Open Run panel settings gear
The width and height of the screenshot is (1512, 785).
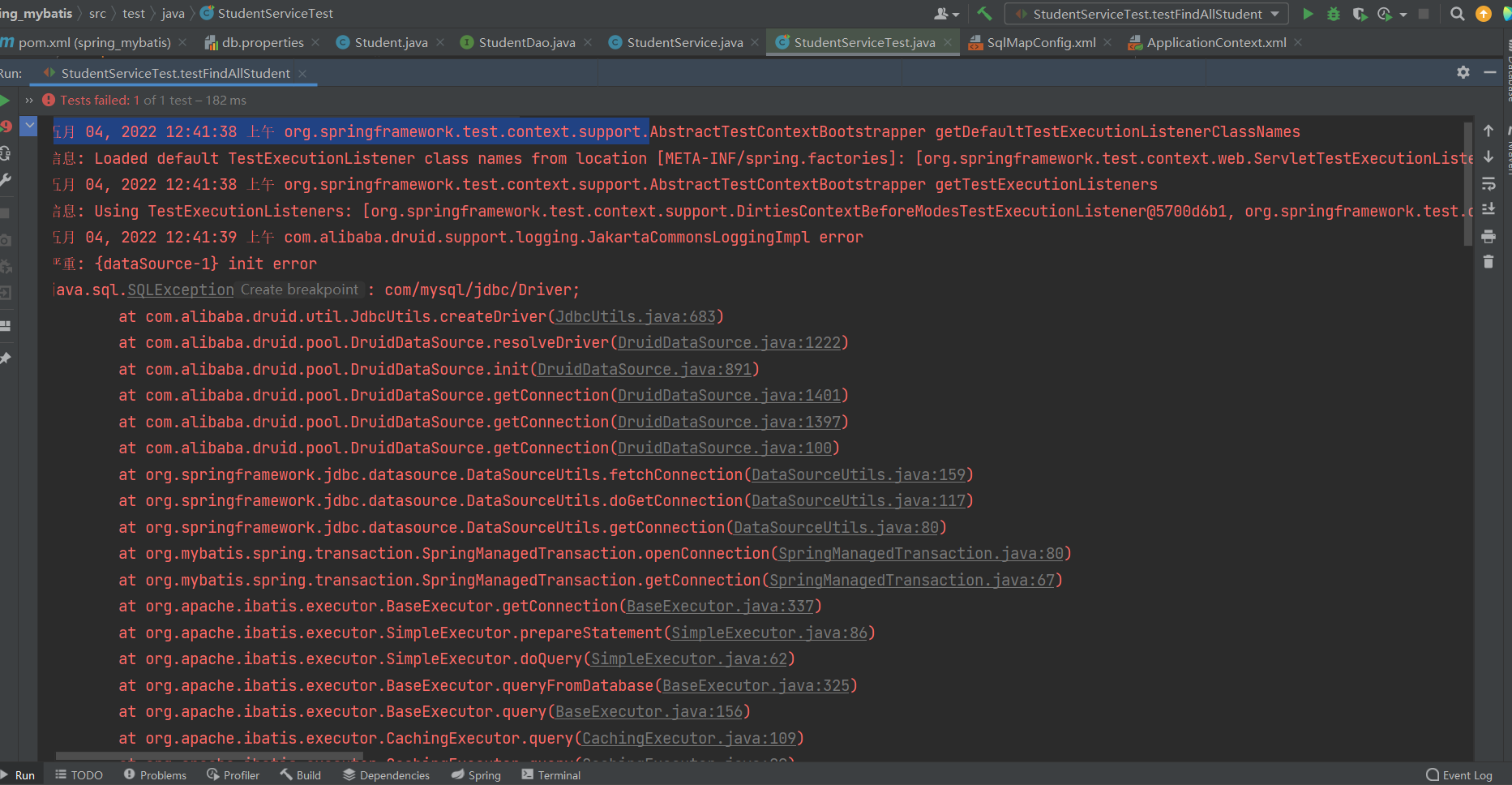(x=1463, y=72)
